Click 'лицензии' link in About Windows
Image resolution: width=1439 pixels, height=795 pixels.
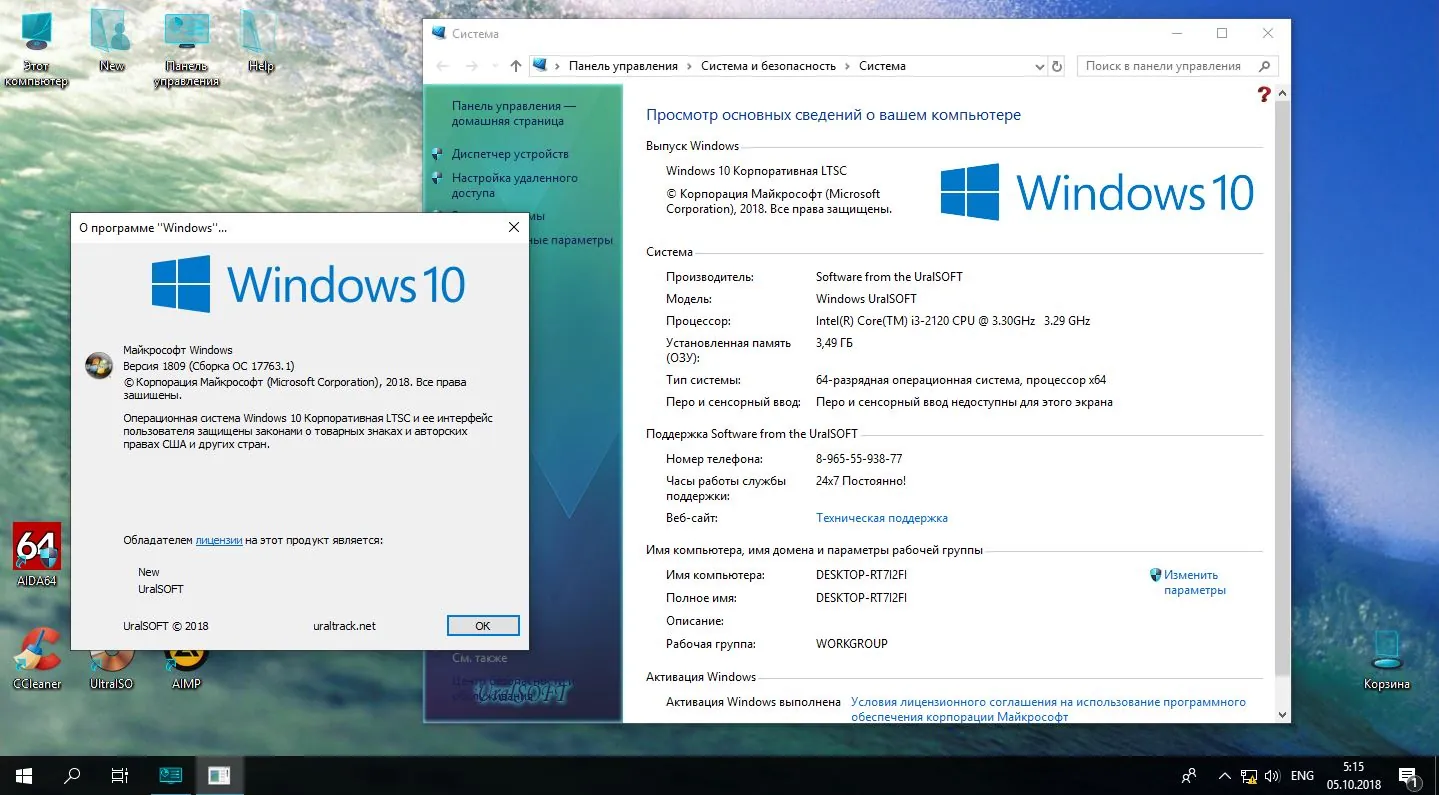[219, 540]
